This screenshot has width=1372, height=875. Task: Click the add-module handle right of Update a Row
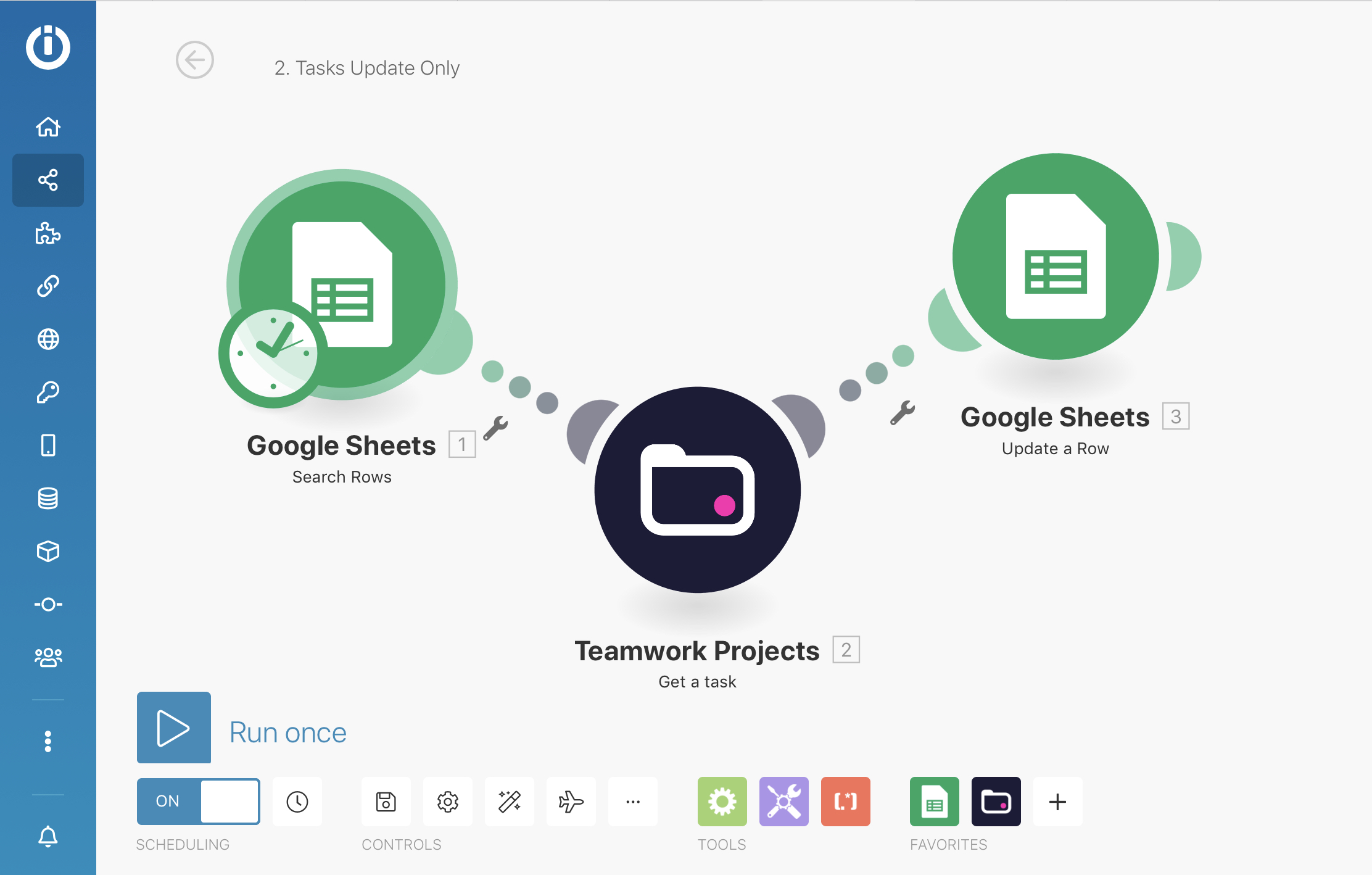click(1184, 256)
